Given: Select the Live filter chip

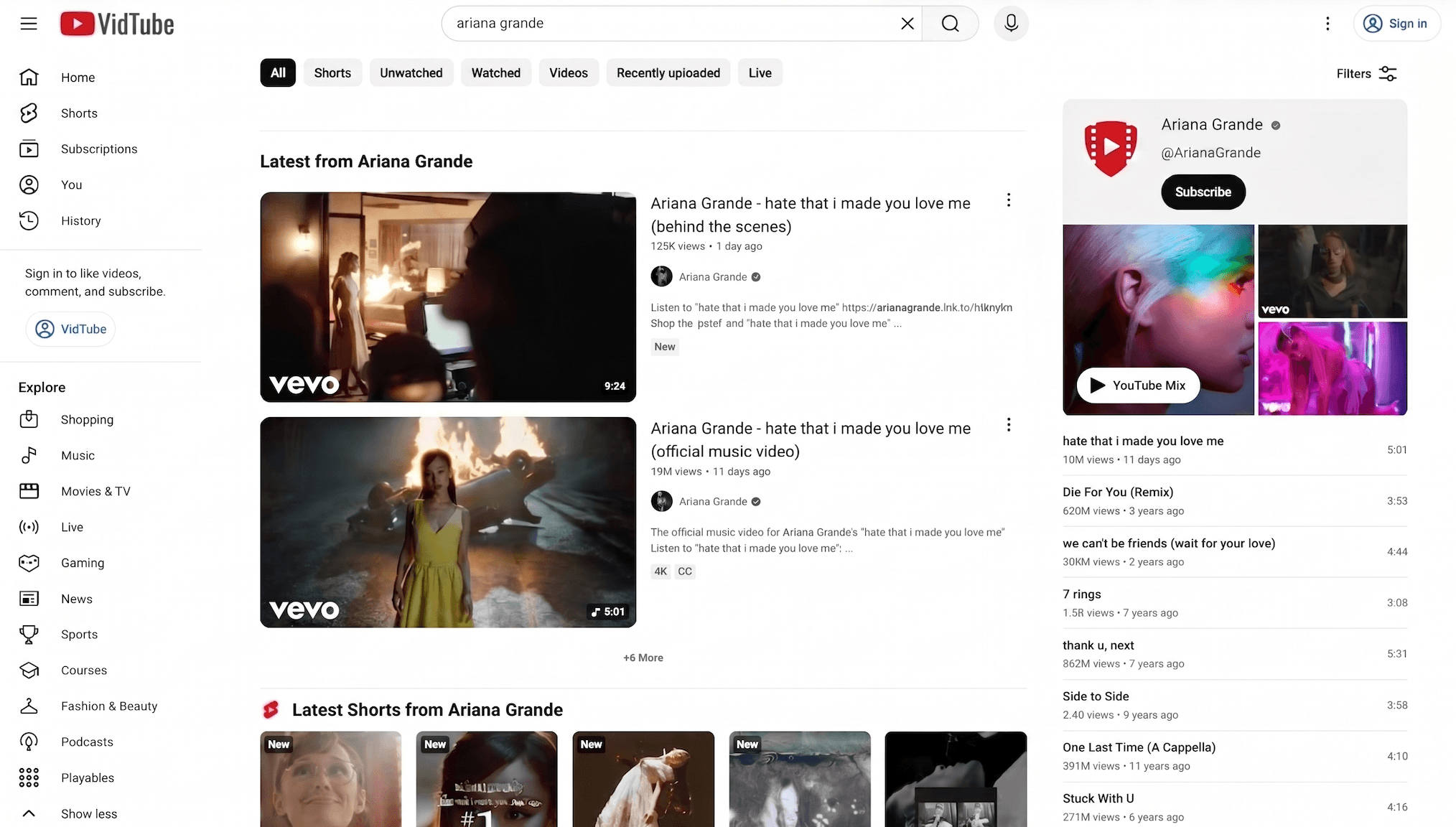Looking at the screenshot, I should (x=760, y=73).
